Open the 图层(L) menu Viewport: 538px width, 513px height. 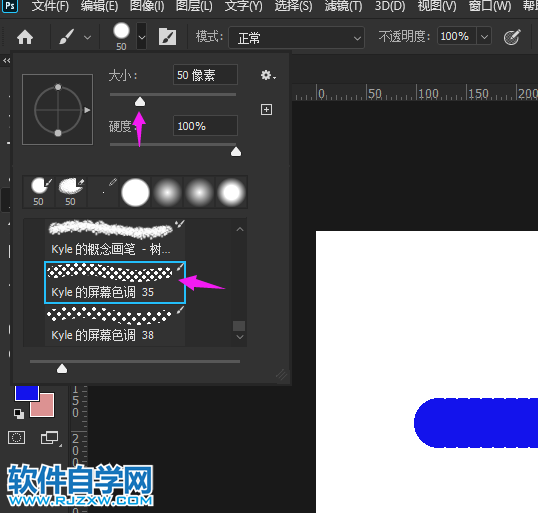point(195,6)
